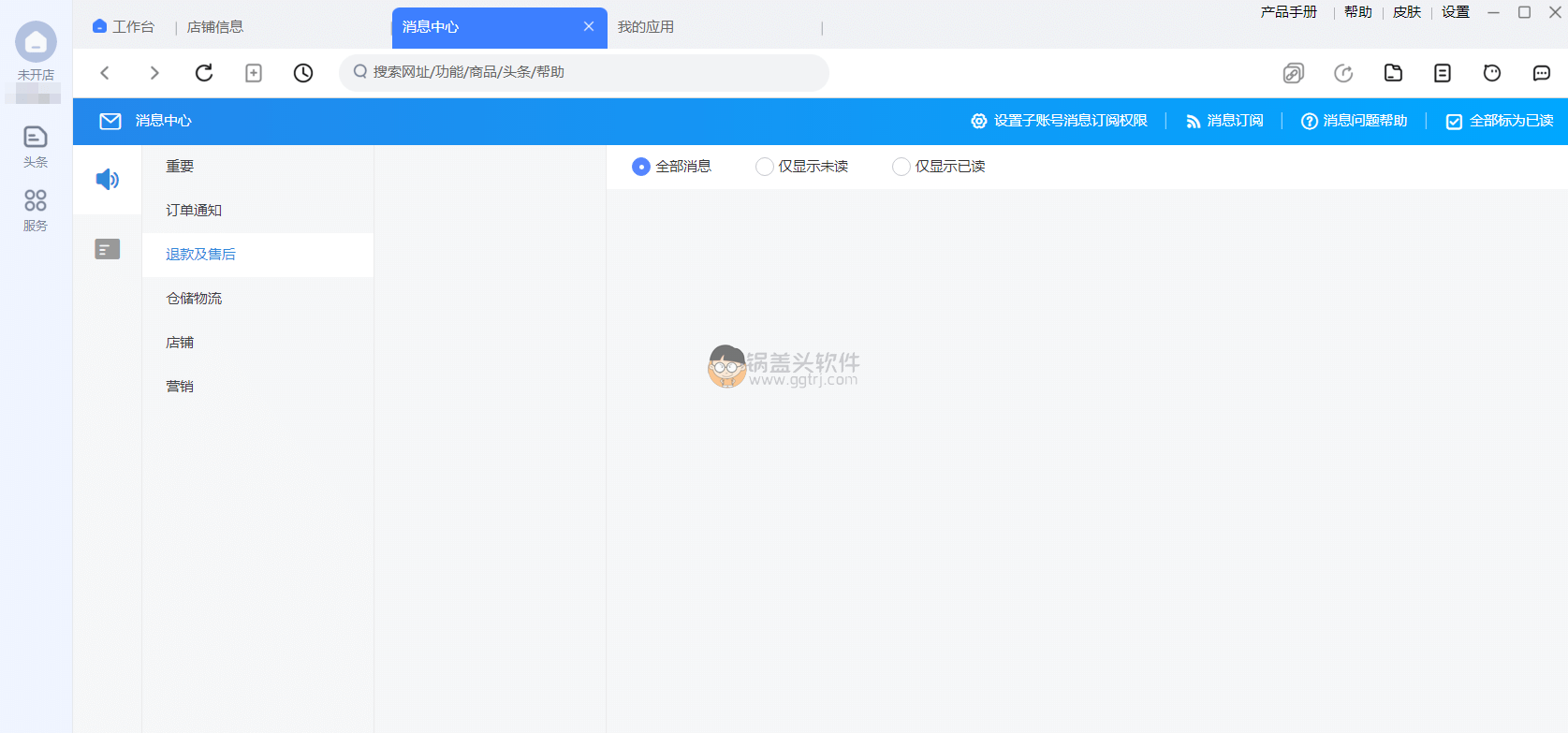Click the speaker announcement icon
Image resolution: width=1568 pixels, height=733 pixels.
tap(108, 179)
